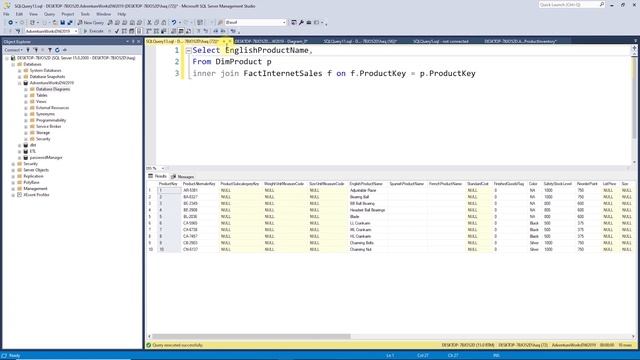Switch to the Results tab
The image size is (640, 360).
tap(158, 176)
